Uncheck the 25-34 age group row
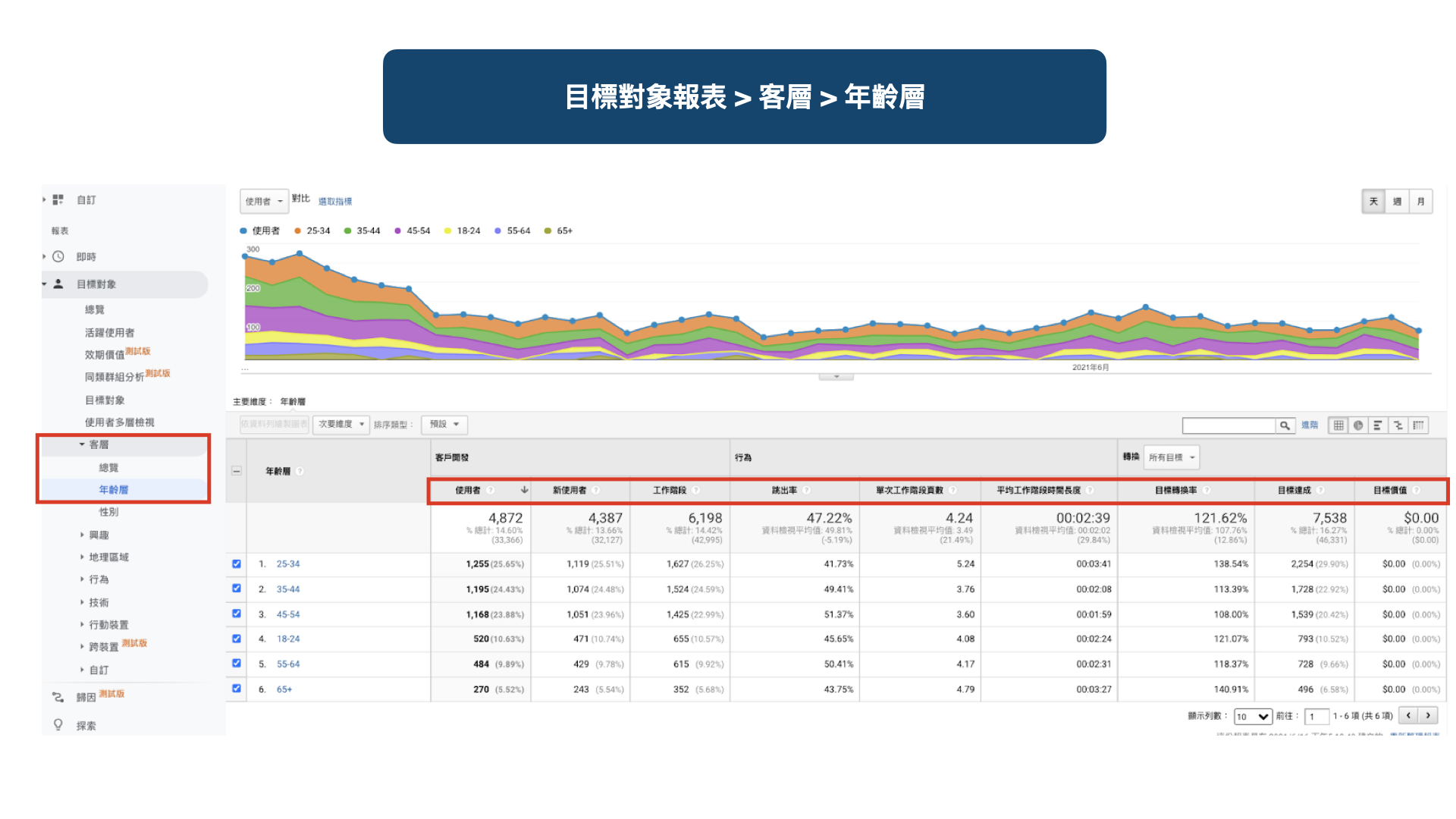This screenshot has width=1456, height=819. (237, 563)
